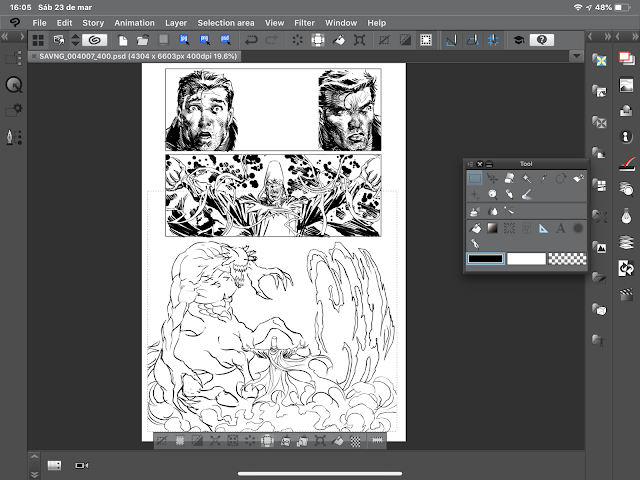Select the Gradient tool in Tool palette
Image resolution: width=640 pixels, height=480 pixels.
click(x=492, y=228)
